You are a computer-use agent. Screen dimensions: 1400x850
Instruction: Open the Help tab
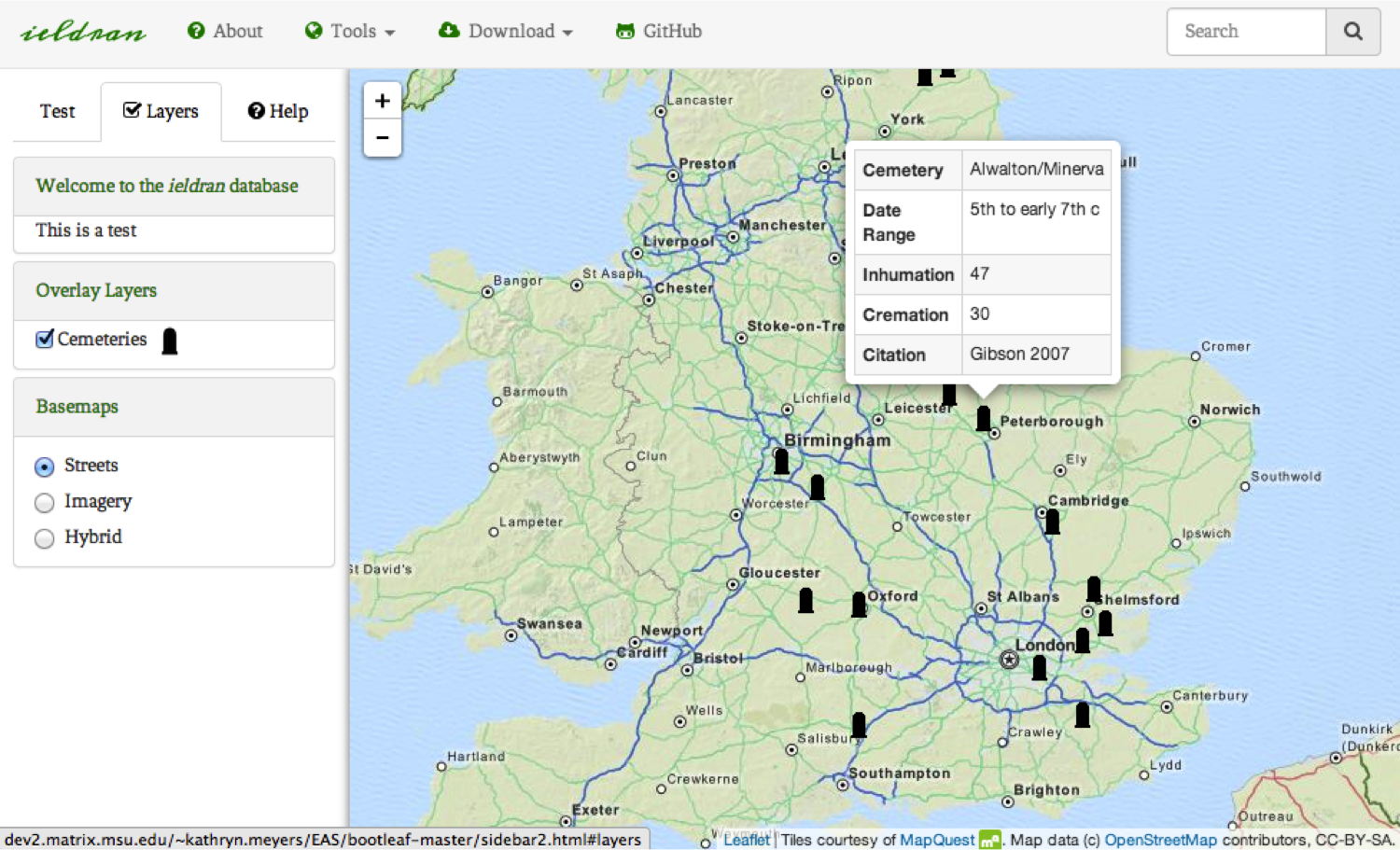pos(278,112)
